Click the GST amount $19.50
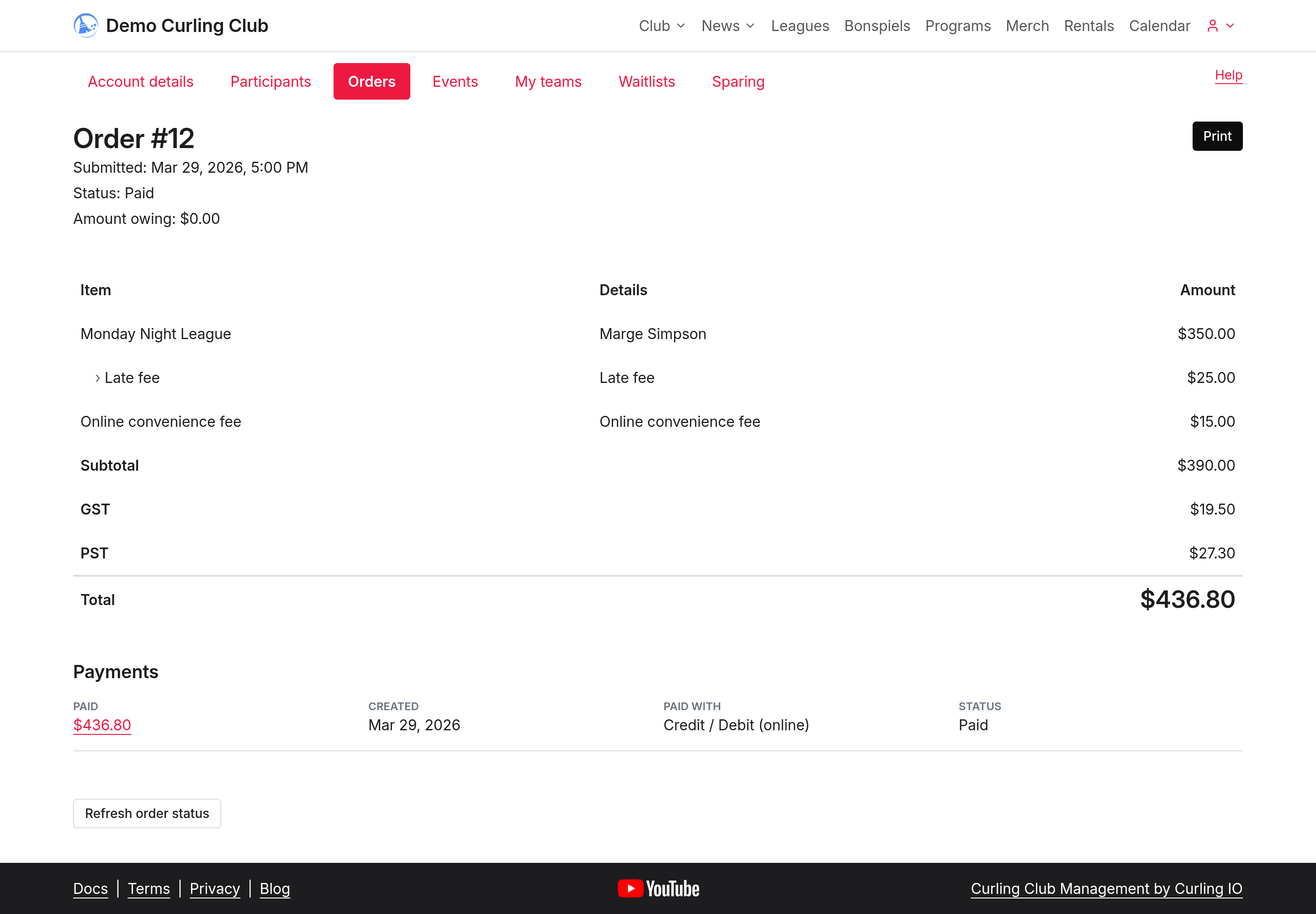 (1212, 509)
